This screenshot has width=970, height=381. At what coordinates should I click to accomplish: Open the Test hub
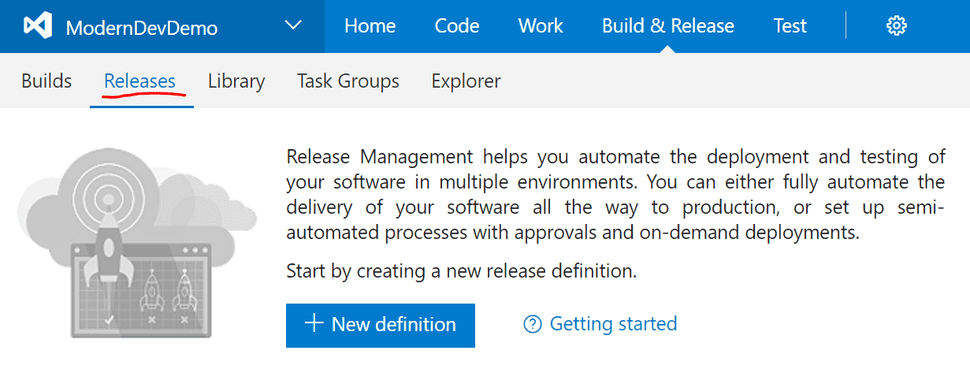(790, 26)
